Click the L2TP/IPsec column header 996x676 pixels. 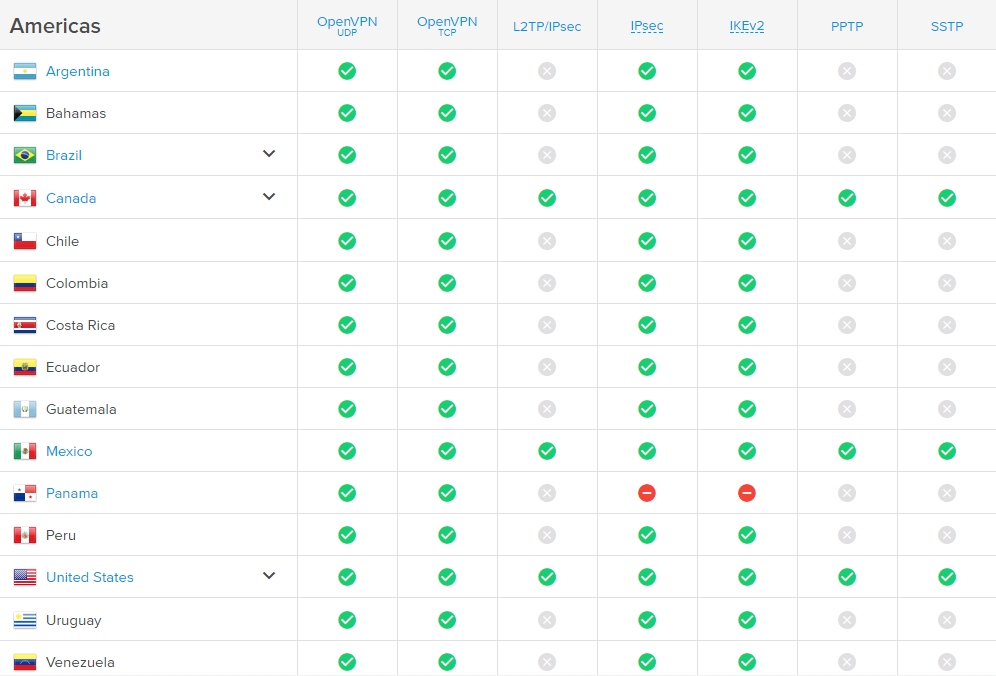[547, 27]
